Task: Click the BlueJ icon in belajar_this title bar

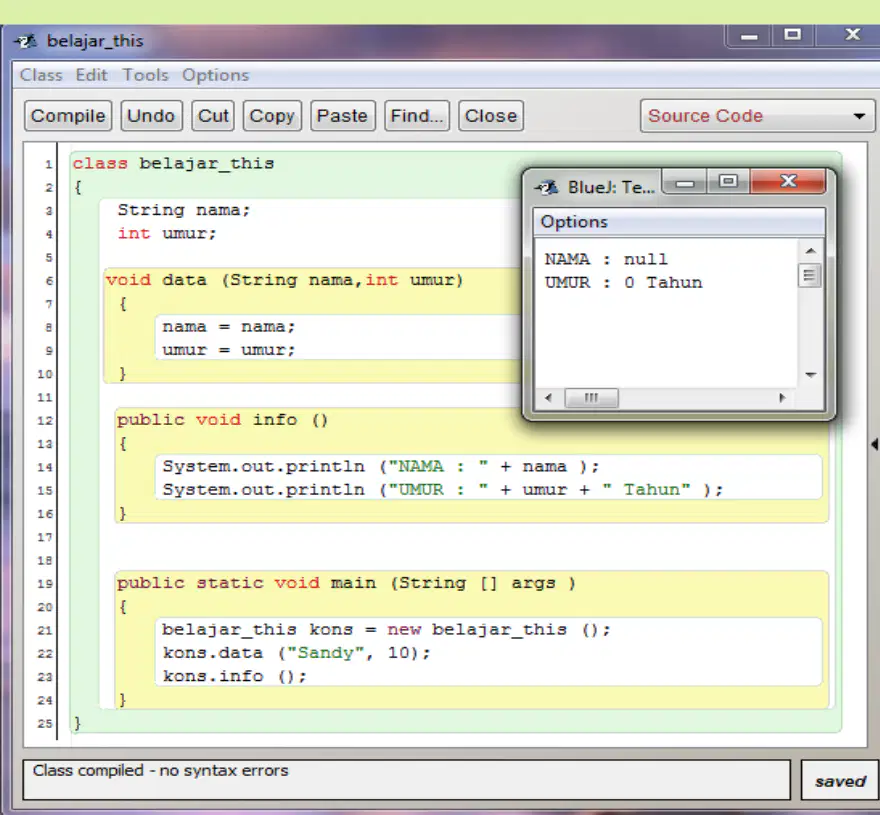Action: coord(25,41)
